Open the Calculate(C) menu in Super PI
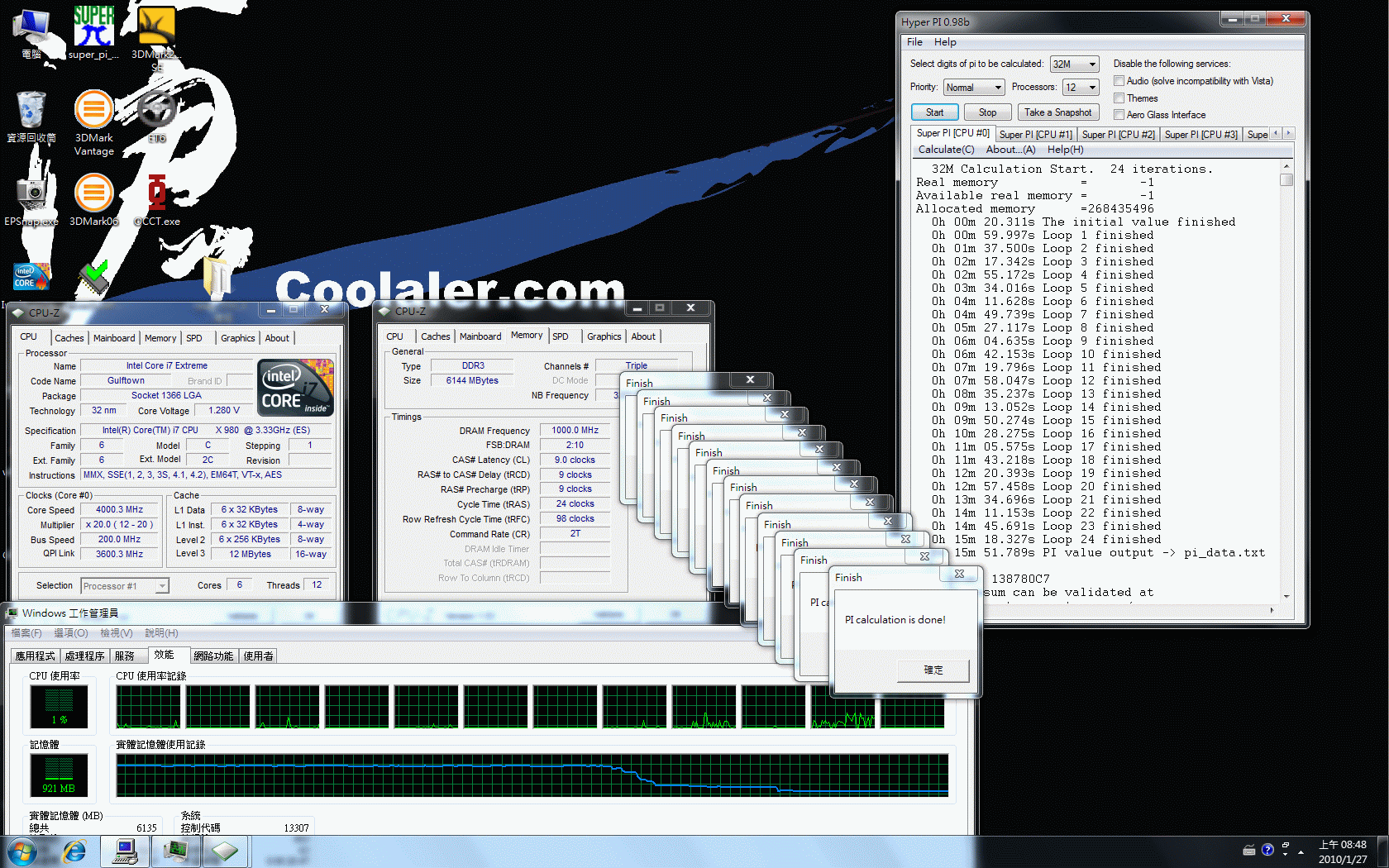The width and height of the screenshot is (1389, 868). [x=946, y=150]
